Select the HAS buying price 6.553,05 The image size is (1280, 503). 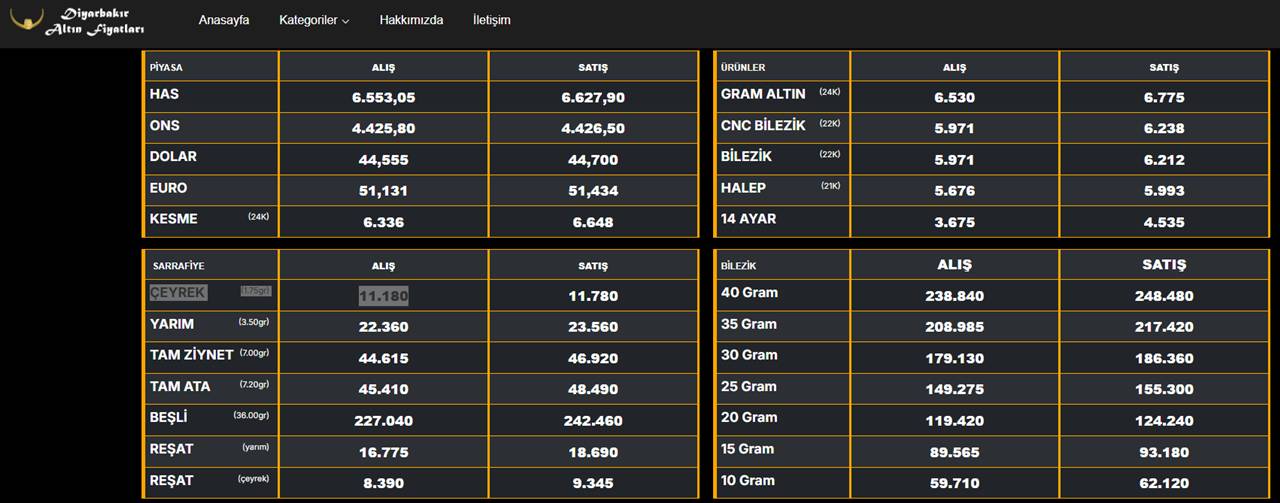click(384, 98)
